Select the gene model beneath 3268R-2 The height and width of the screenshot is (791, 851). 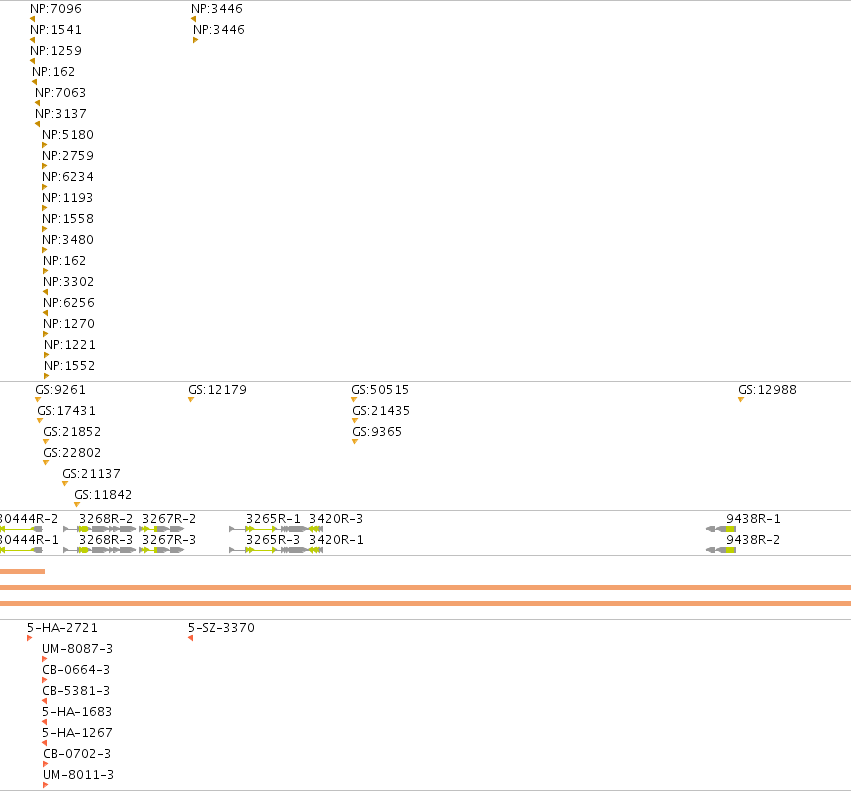100,529
